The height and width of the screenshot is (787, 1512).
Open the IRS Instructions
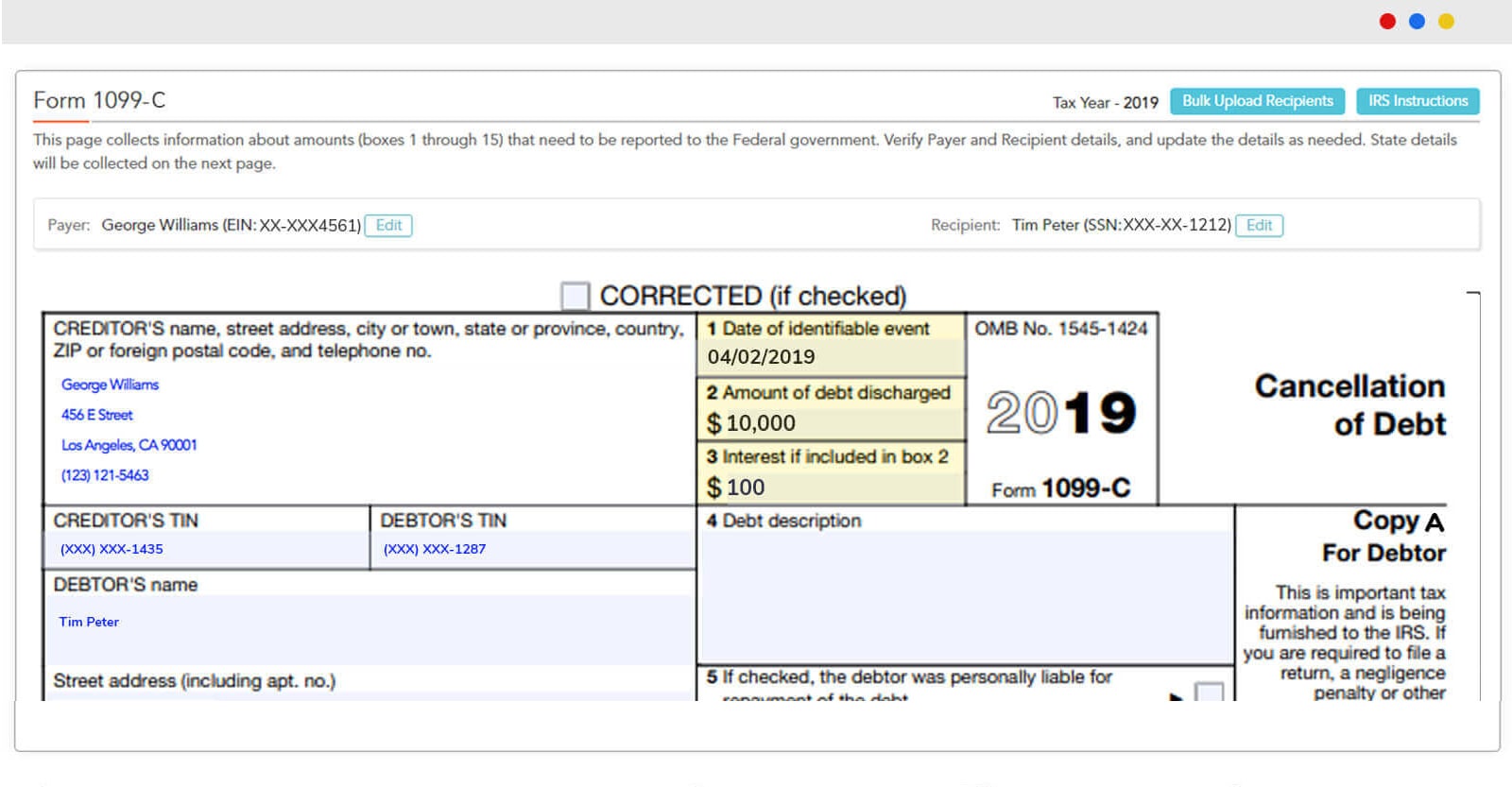[x=1417, y=101]
